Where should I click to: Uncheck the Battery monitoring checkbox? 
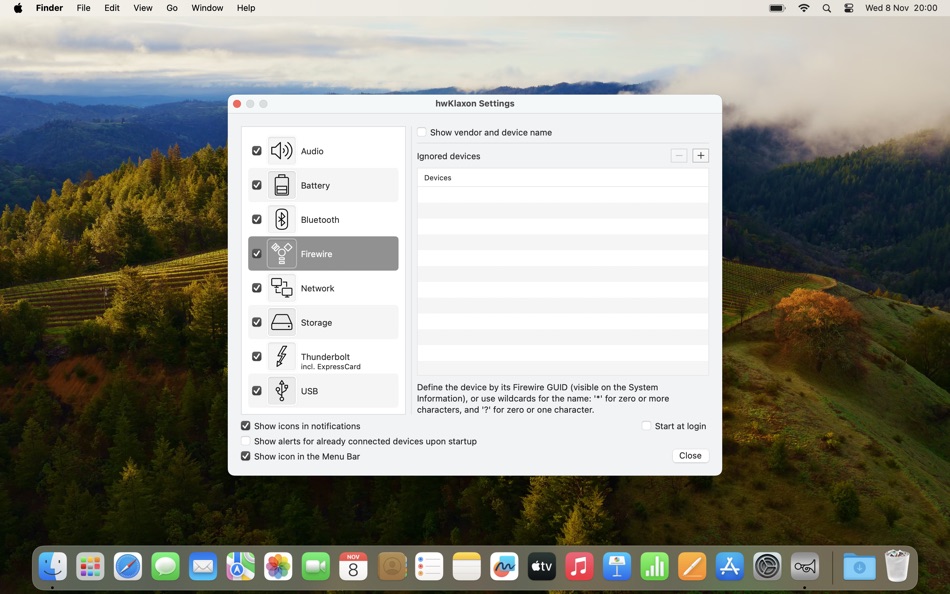(257, 185)
